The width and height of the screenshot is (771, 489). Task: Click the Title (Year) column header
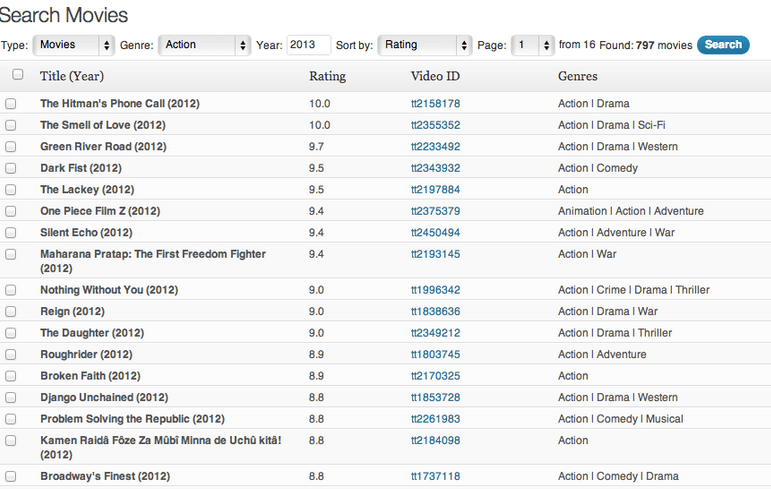click(x=72, y=76)
